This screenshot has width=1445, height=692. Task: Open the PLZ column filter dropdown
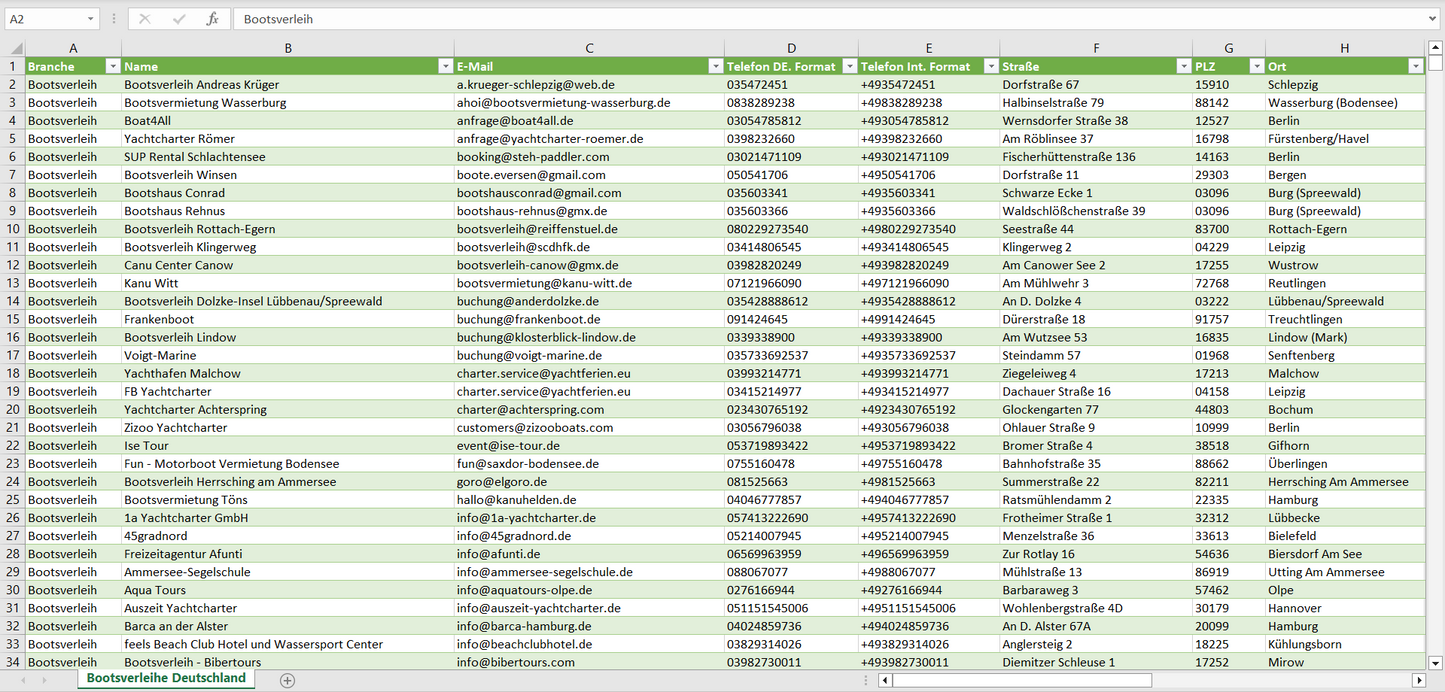click(1256, 66)
